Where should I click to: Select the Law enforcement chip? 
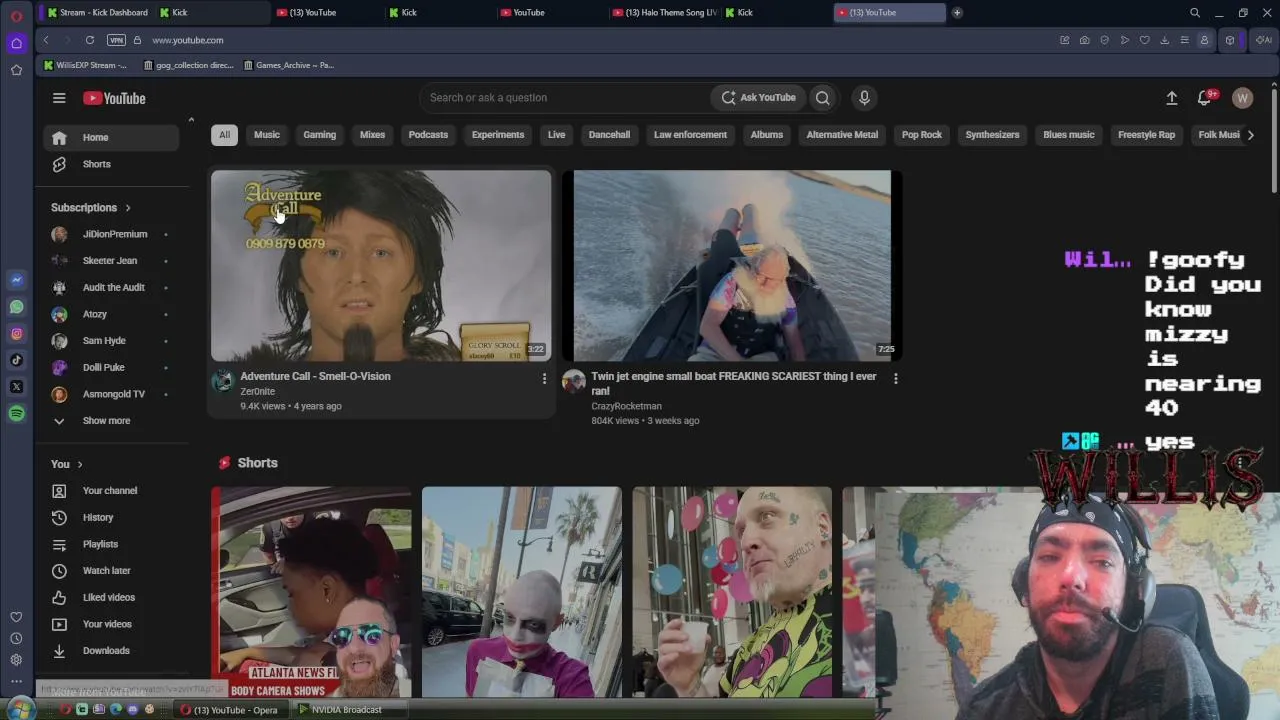(690, 135)
